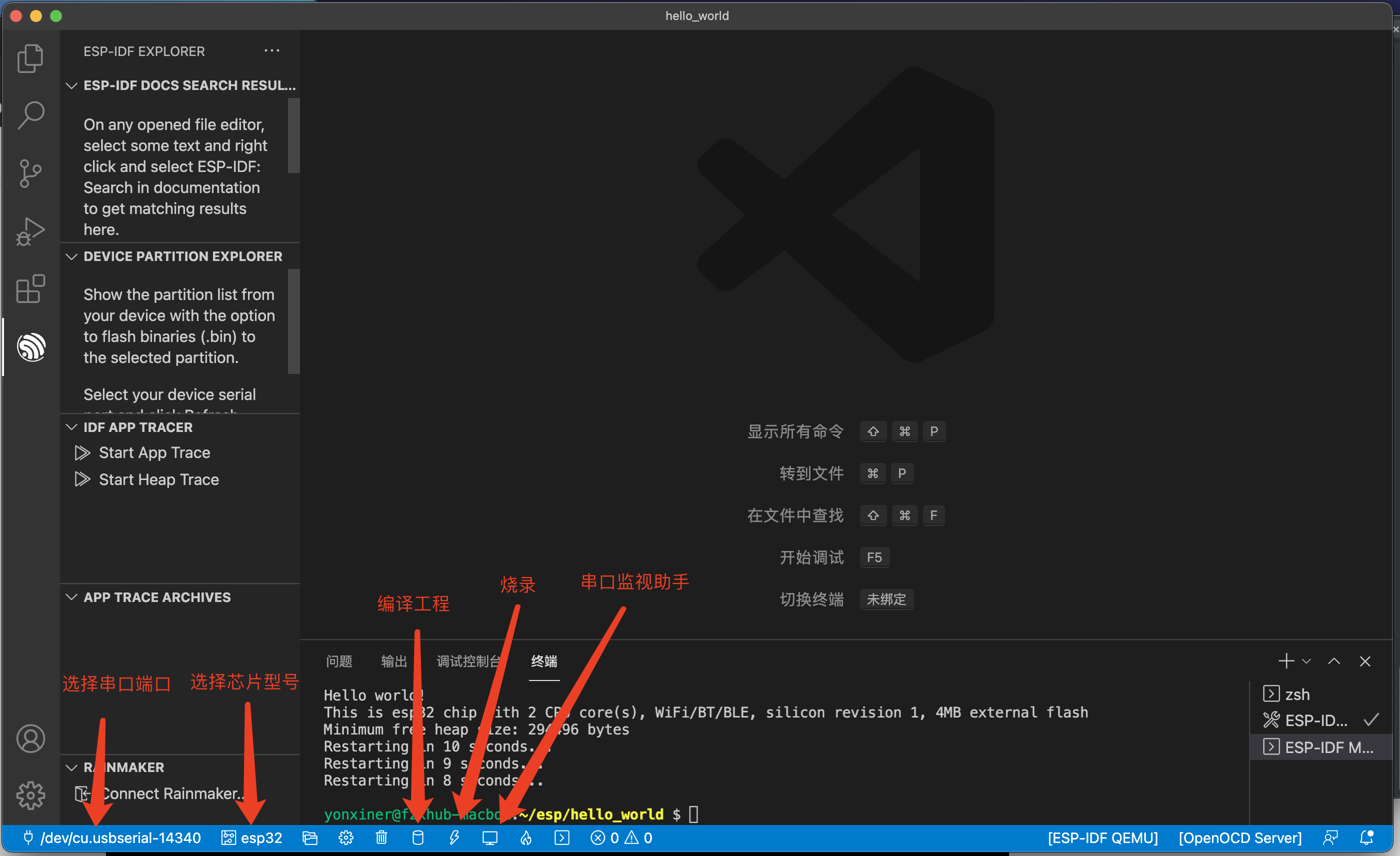The image size is (1400, 856).
Task: Launch ESP-IDF QEMU from status bar
Action: [1102, 837]
